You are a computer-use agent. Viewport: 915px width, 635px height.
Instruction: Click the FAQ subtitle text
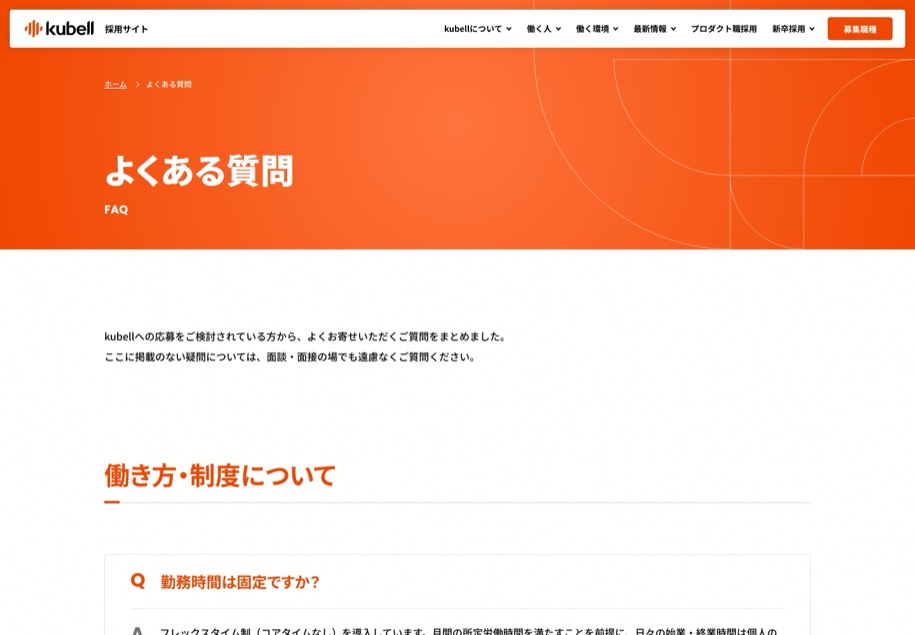116,210
